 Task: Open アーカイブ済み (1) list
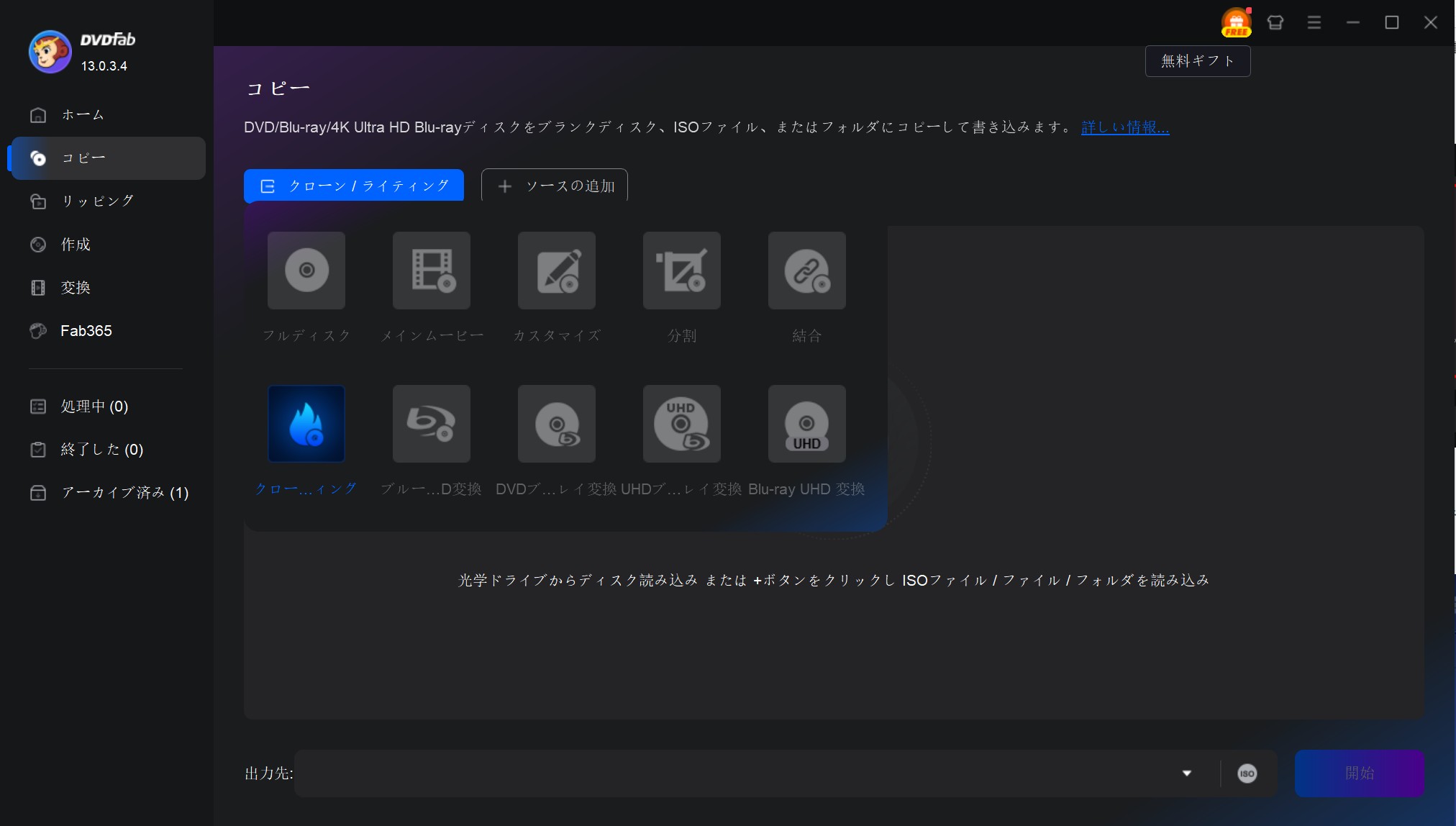(x=108, y=493)
